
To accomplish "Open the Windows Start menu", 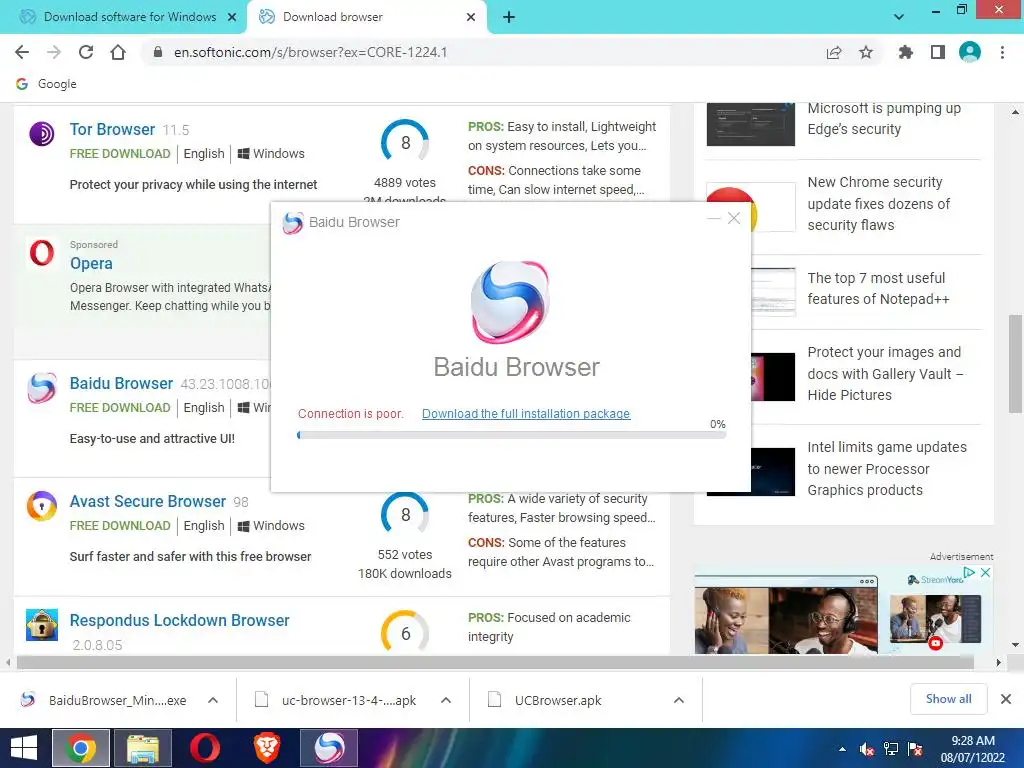I will [24, 748].
